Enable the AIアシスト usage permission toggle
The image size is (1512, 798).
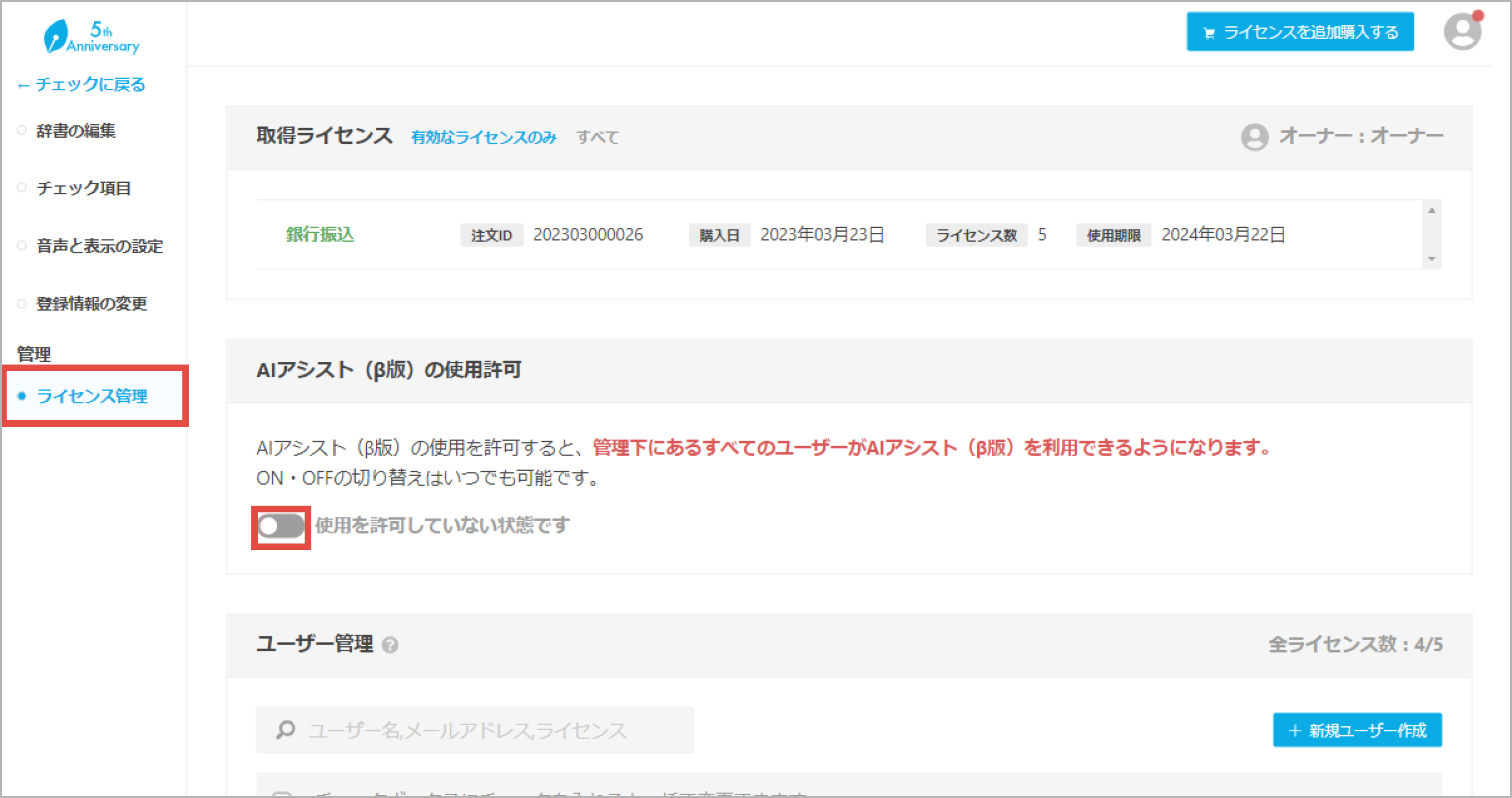281,526
